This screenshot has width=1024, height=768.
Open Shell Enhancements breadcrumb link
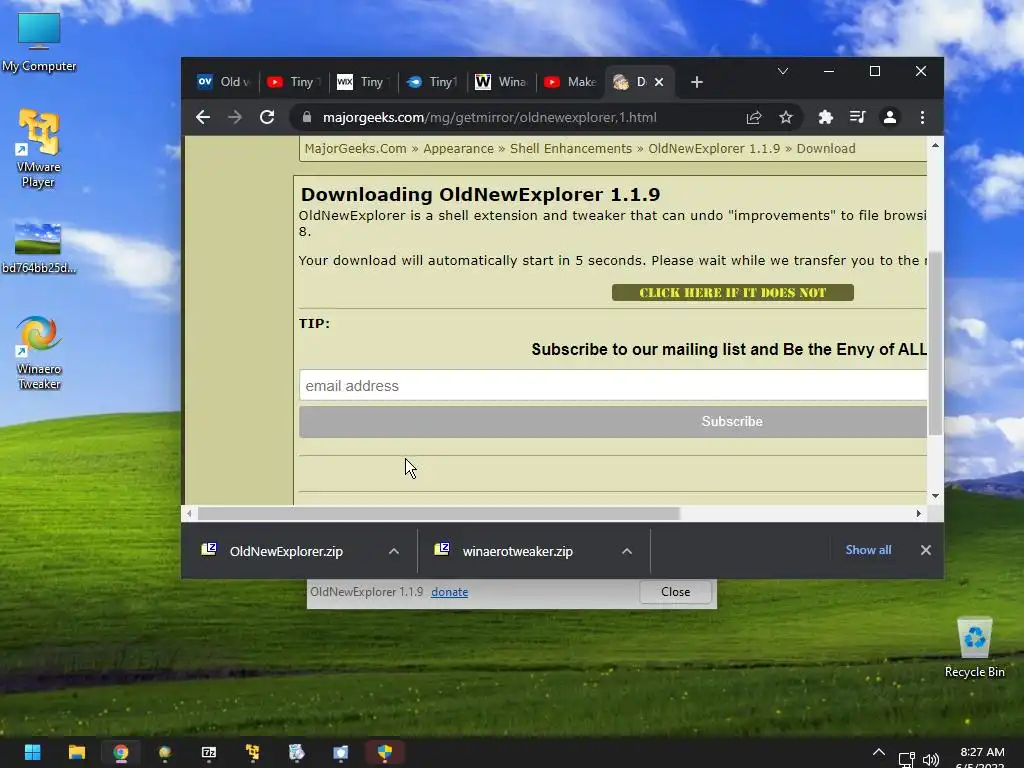pos(571,148)
